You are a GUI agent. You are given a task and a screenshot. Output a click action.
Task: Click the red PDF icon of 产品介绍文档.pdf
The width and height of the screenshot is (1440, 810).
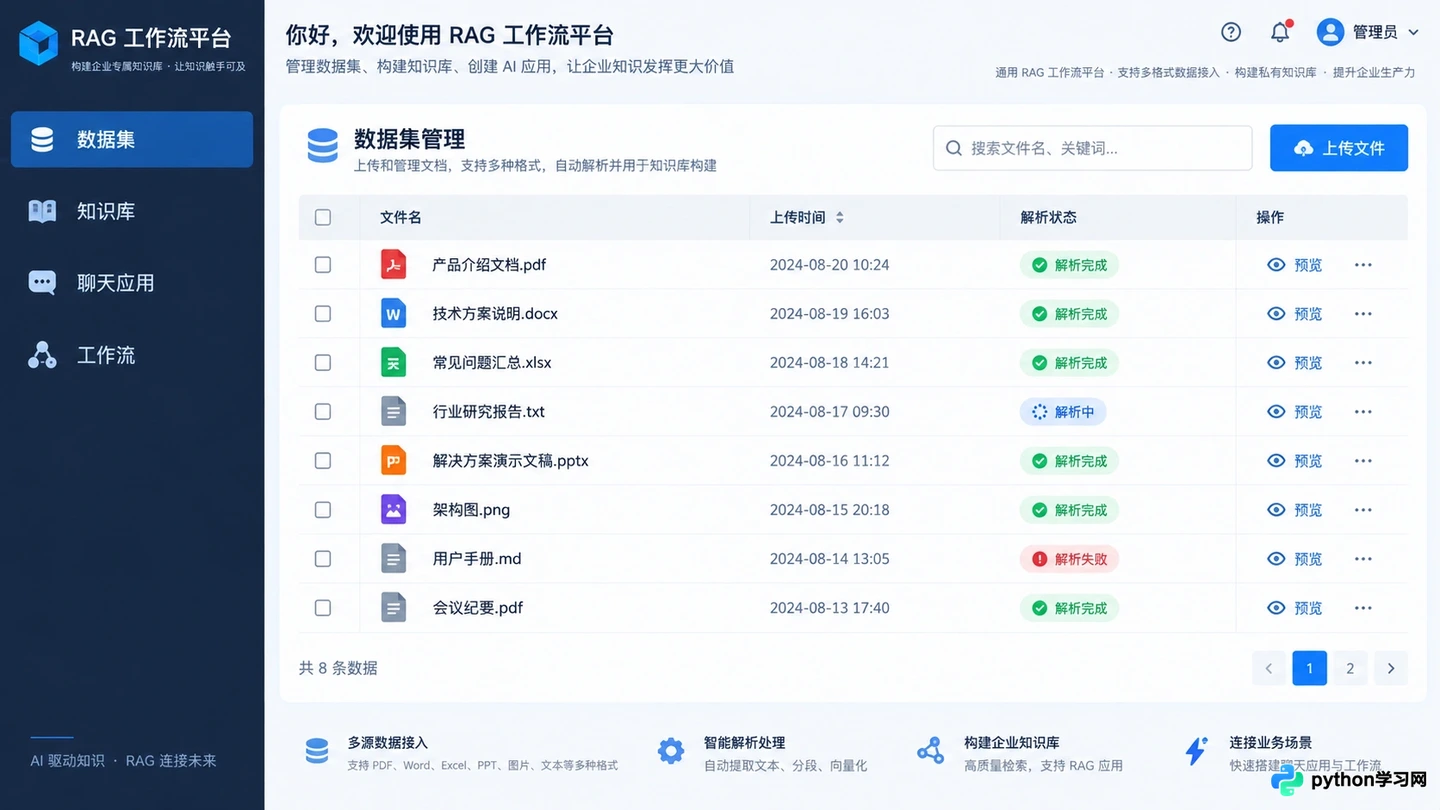(394, 265)
